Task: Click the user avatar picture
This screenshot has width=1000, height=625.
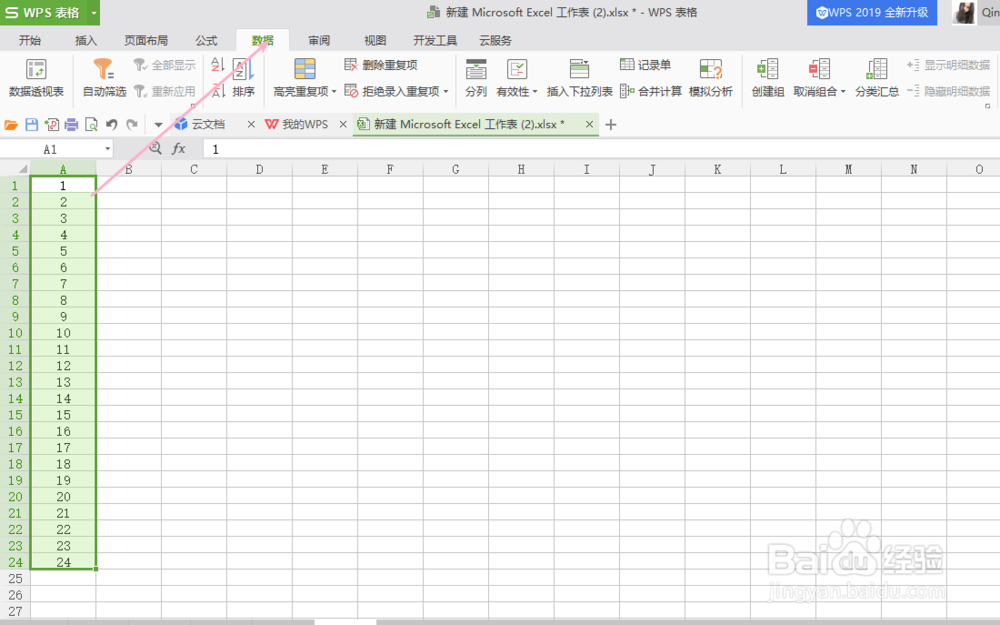Action: [964, 12]
